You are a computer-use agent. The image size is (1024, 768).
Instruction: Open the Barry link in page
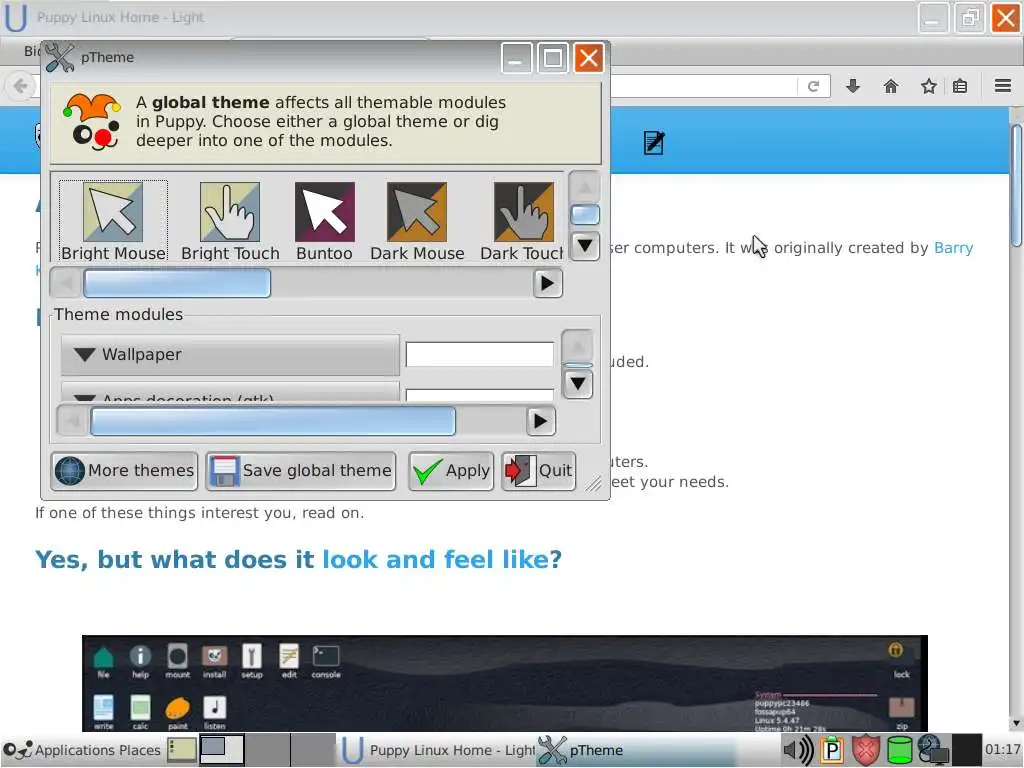click(x=953, y=248)
